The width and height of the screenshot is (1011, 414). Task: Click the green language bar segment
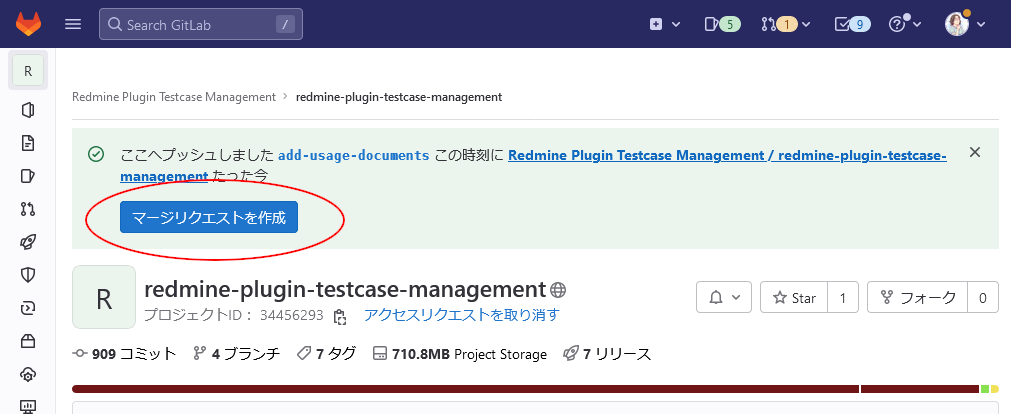[x=985, y=389]
